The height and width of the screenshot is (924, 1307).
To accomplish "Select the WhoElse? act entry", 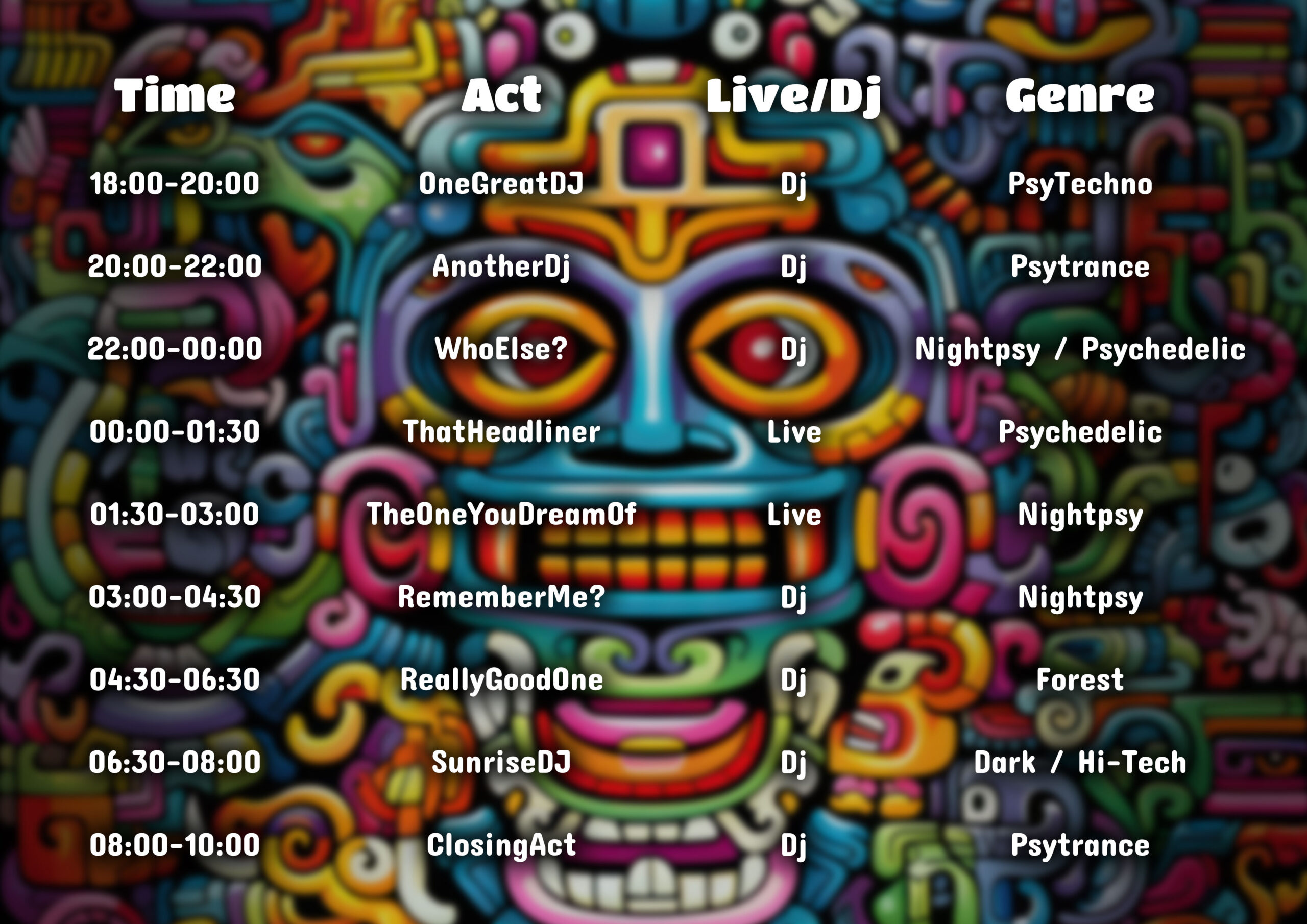I will (x=501, y=349).
